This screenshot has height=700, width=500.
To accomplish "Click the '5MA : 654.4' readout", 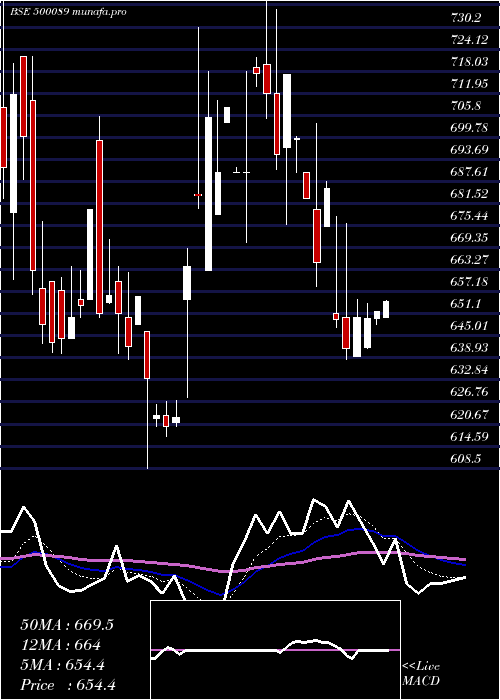I will (x=62, y=665).
